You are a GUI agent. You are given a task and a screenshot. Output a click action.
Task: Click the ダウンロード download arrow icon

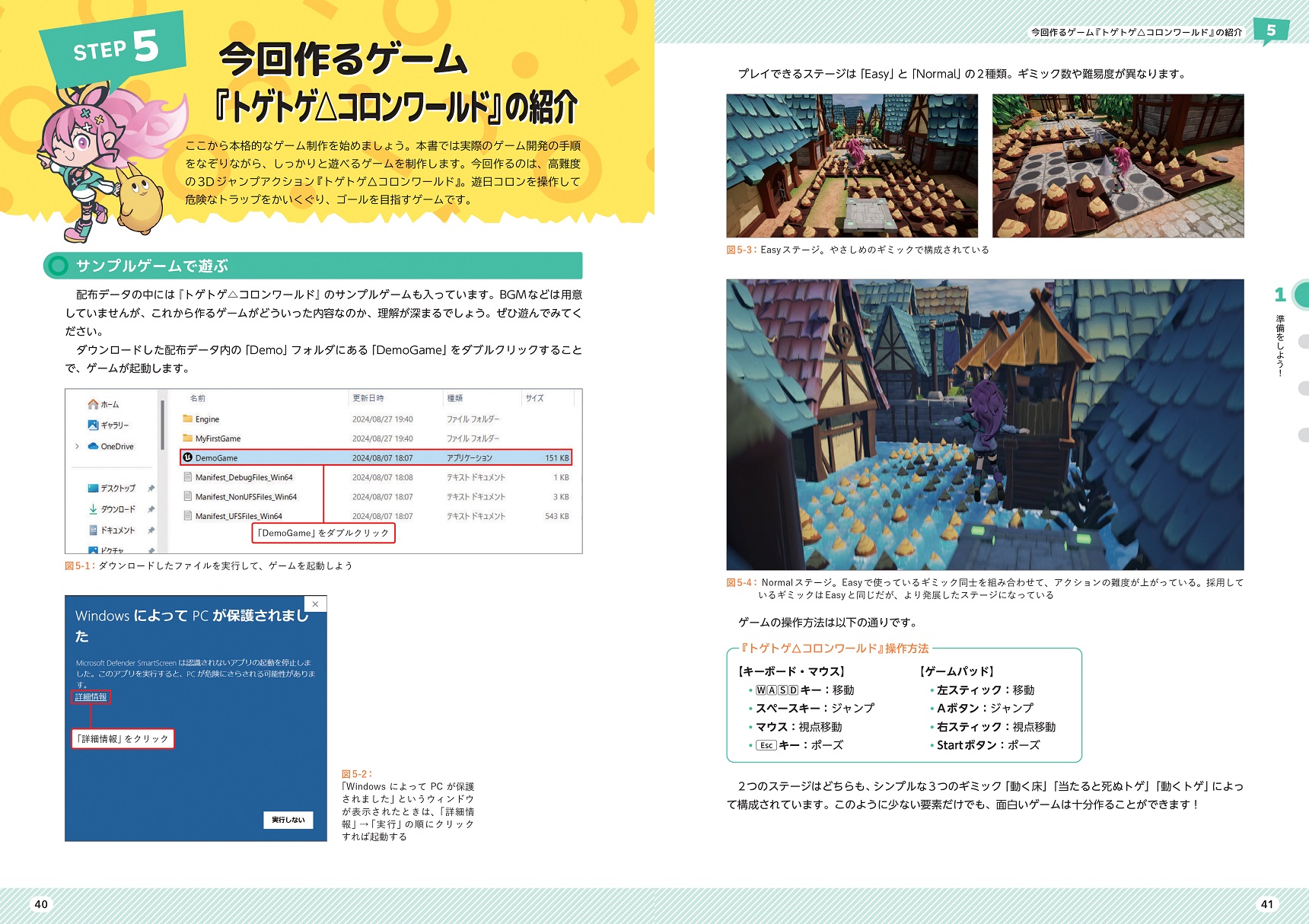point(93,509)
